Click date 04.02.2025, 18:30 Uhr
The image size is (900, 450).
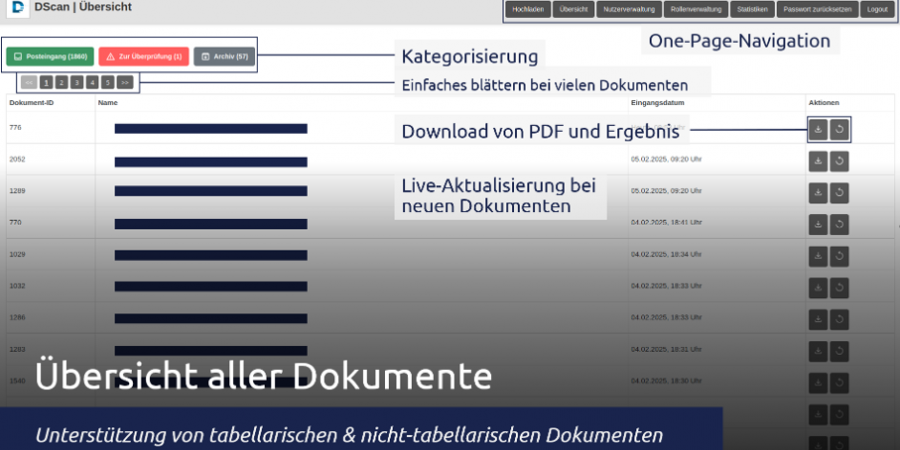666,380
